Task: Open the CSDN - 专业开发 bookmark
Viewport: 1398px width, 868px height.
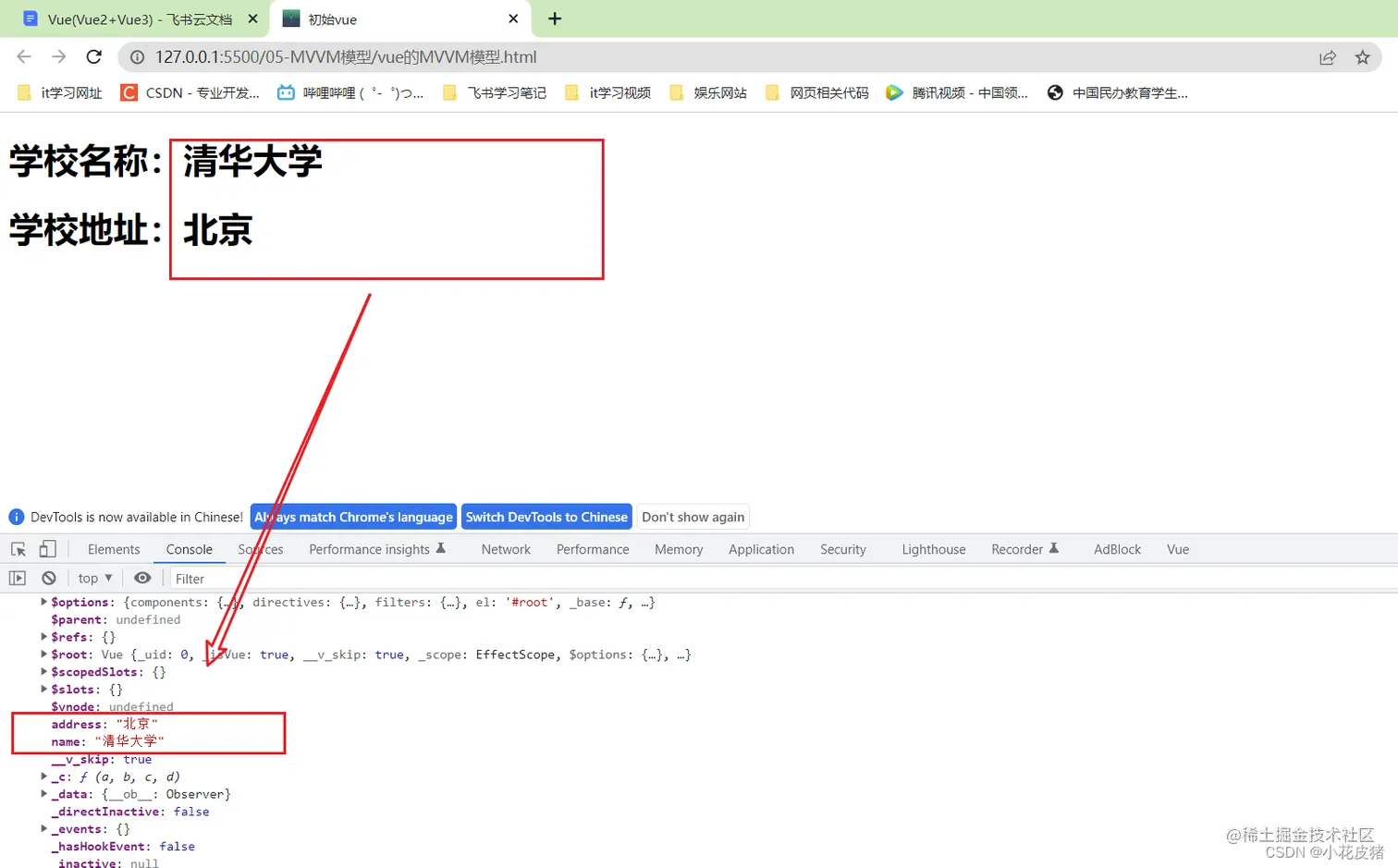Action: click(x=190, y=92)
